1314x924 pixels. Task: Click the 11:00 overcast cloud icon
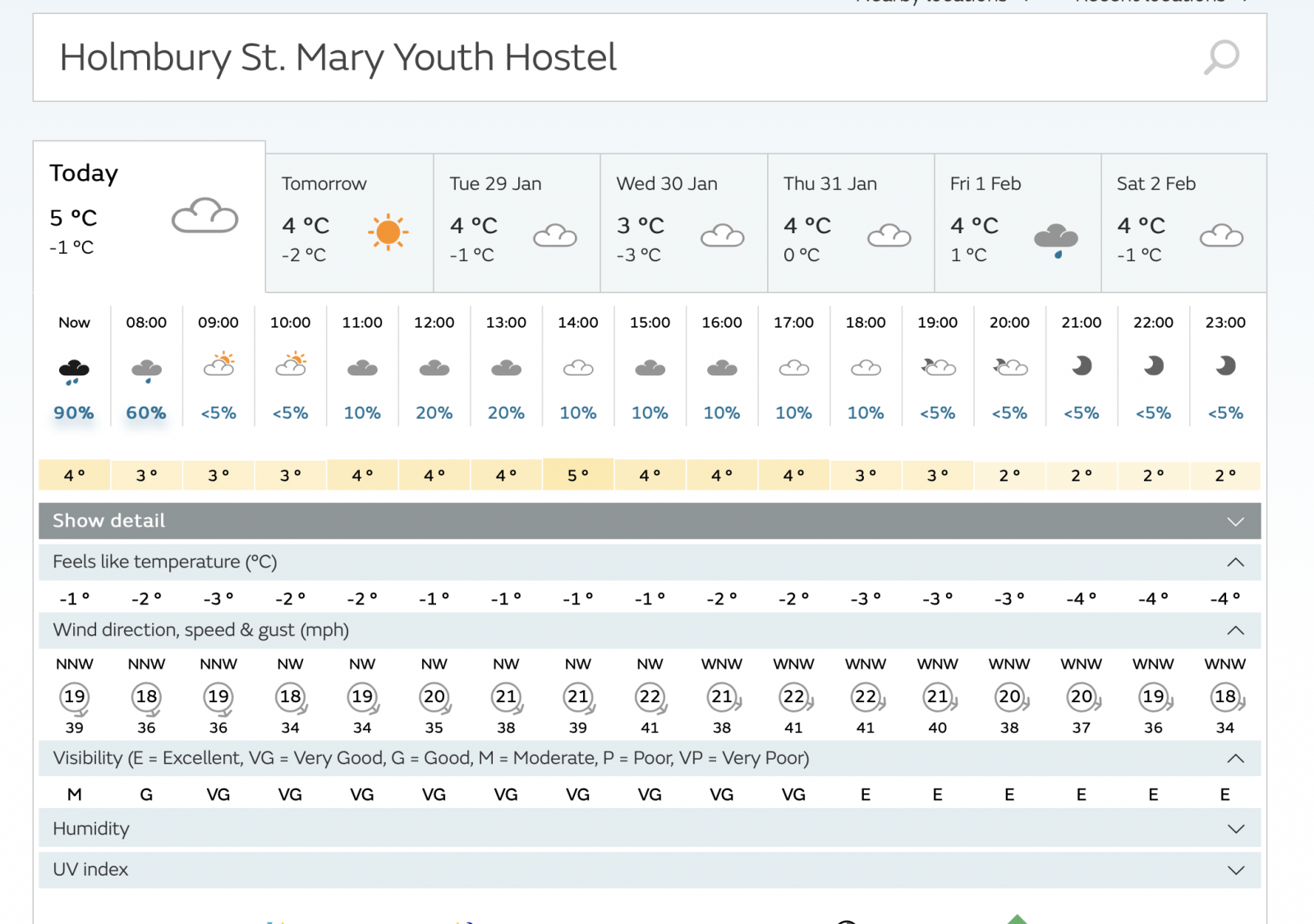pyautogui.click(x=362, y=368)
